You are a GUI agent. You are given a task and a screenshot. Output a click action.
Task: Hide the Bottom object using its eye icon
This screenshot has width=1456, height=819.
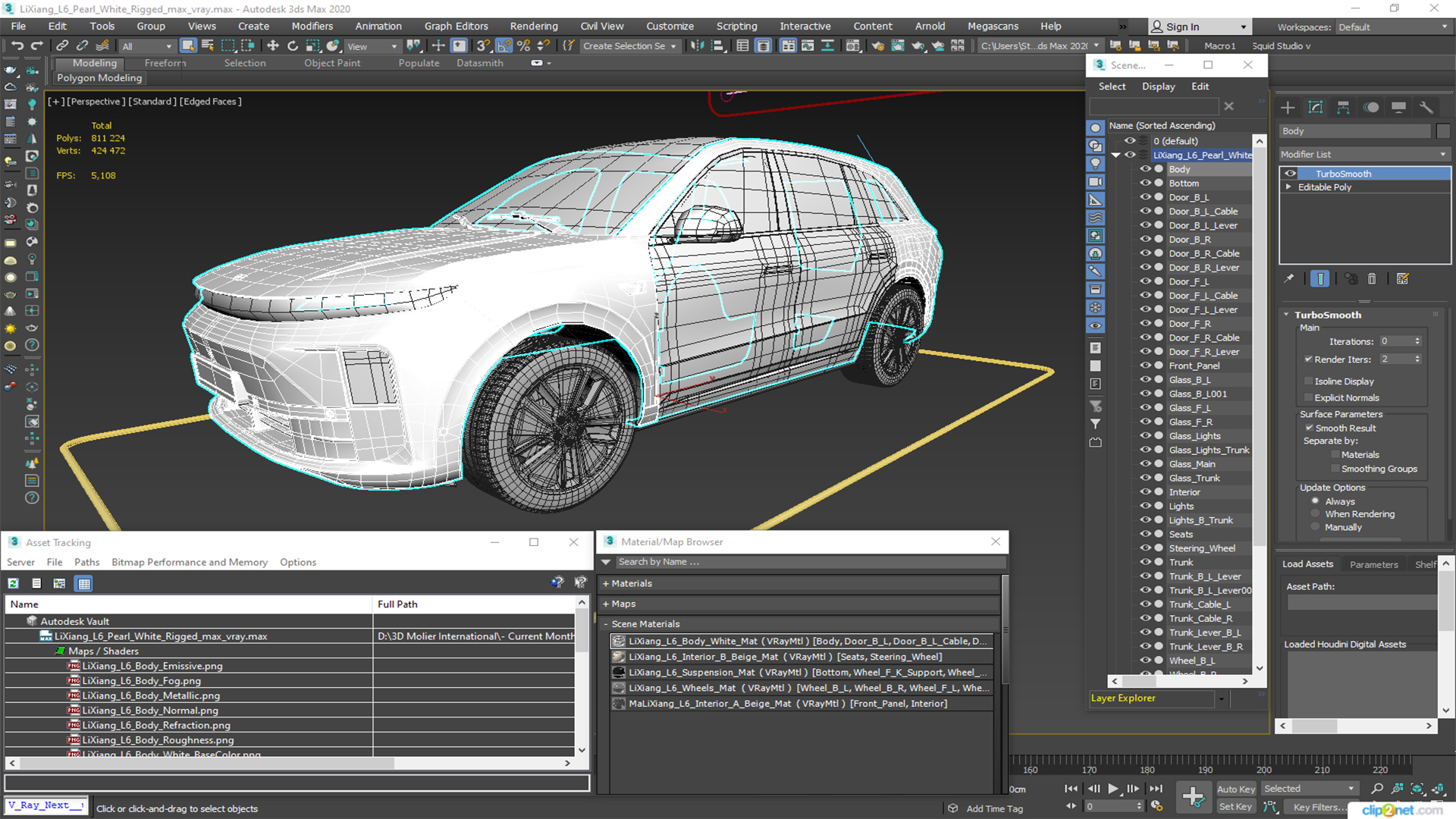(x=1145, y=184)
